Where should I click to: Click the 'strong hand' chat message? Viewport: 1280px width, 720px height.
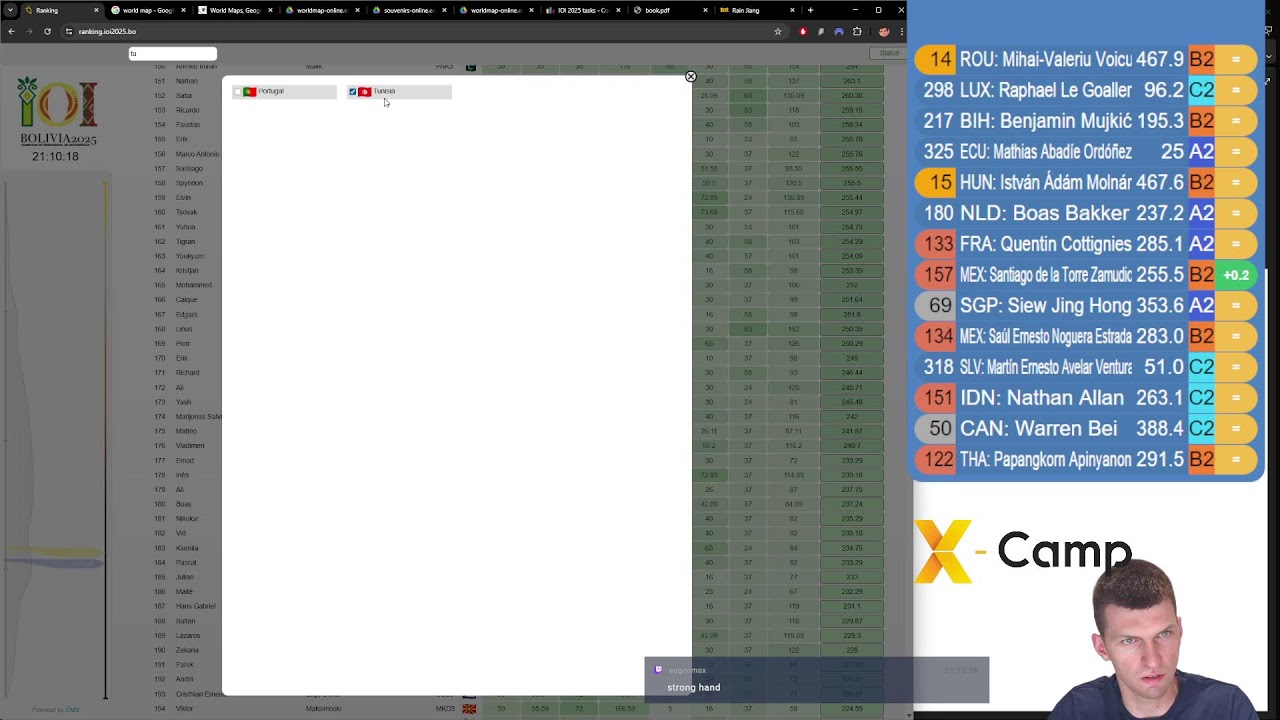(x=694, y=688)
